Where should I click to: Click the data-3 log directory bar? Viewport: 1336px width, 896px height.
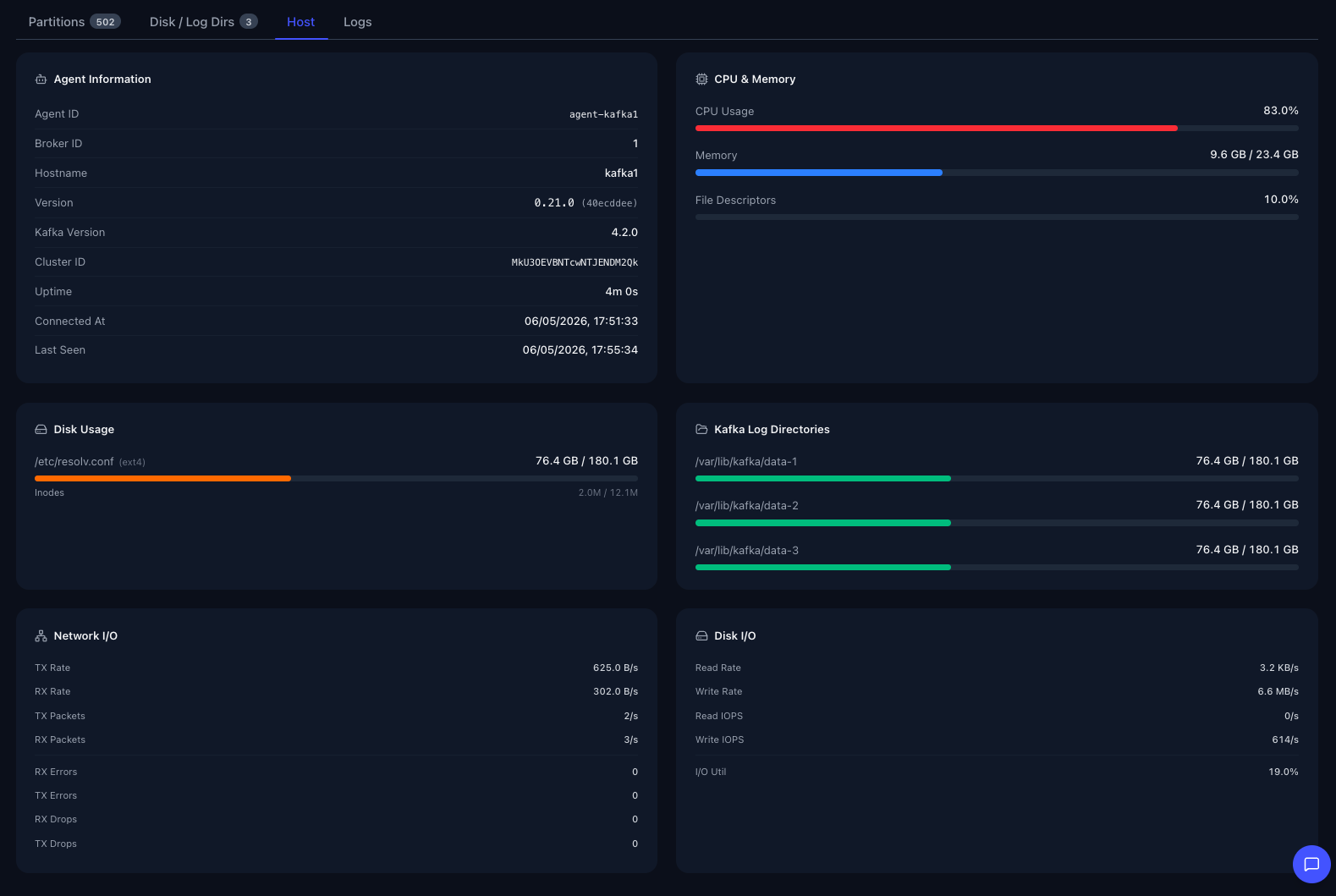(x=997, y=568)
